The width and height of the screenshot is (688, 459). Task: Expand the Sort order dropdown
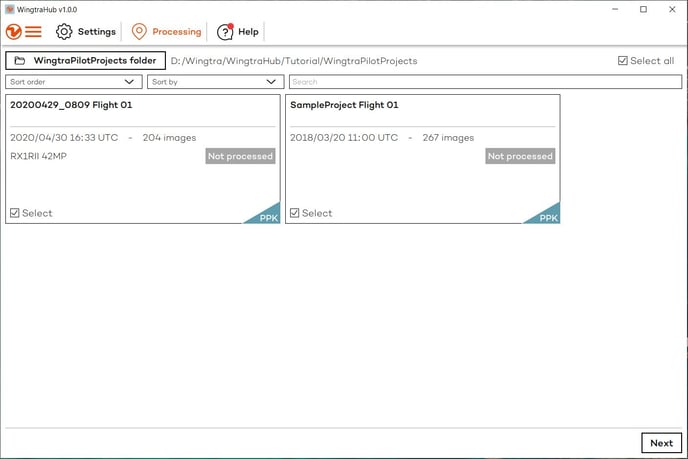(74, 82)
